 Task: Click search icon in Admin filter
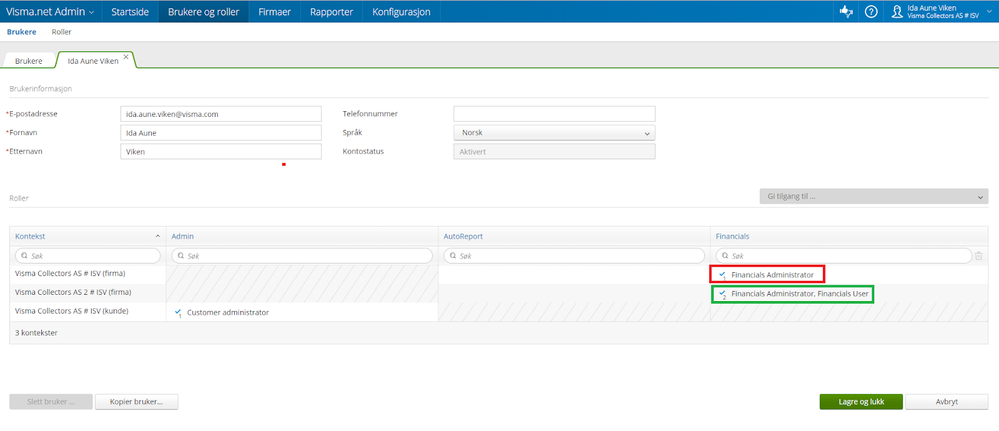point(180,256)
